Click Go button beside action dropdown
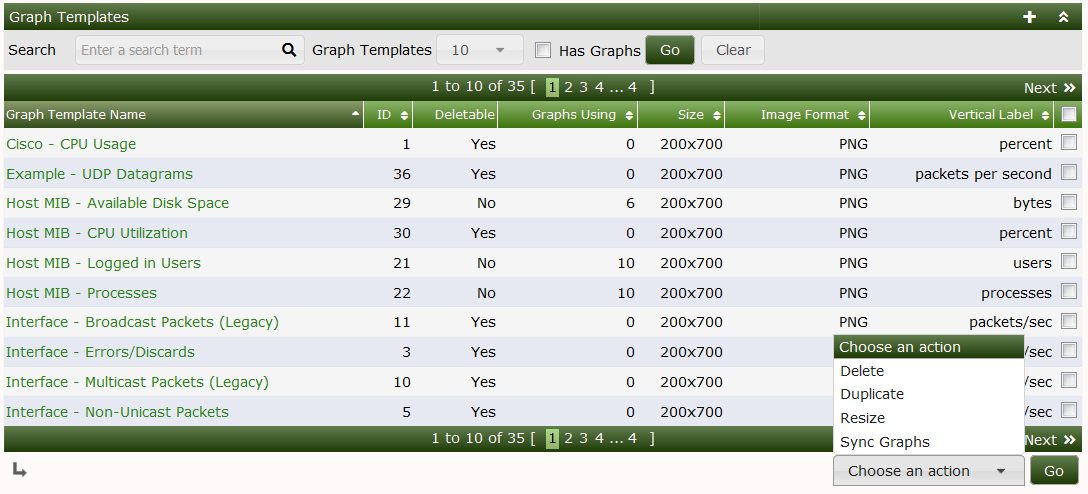The image size is (1088, 494). [1054, 471]
